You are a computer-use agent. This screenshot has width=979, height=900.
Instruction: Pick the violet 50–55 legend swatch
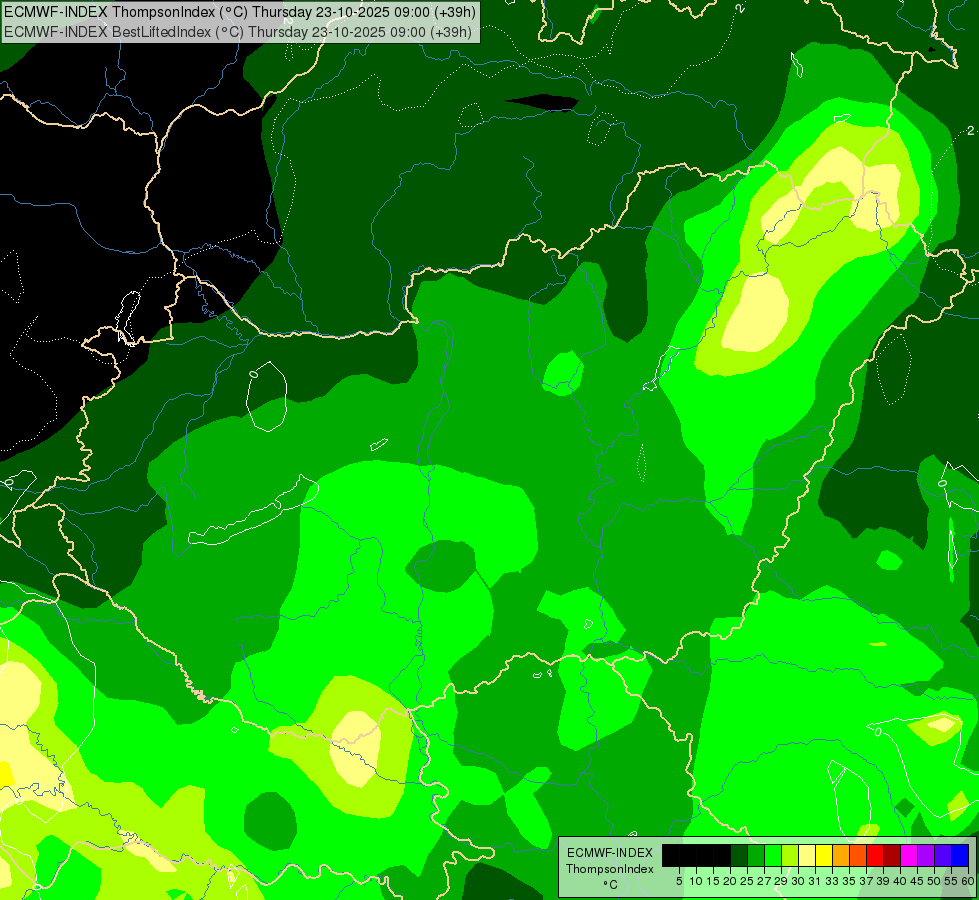coord(943,855)
